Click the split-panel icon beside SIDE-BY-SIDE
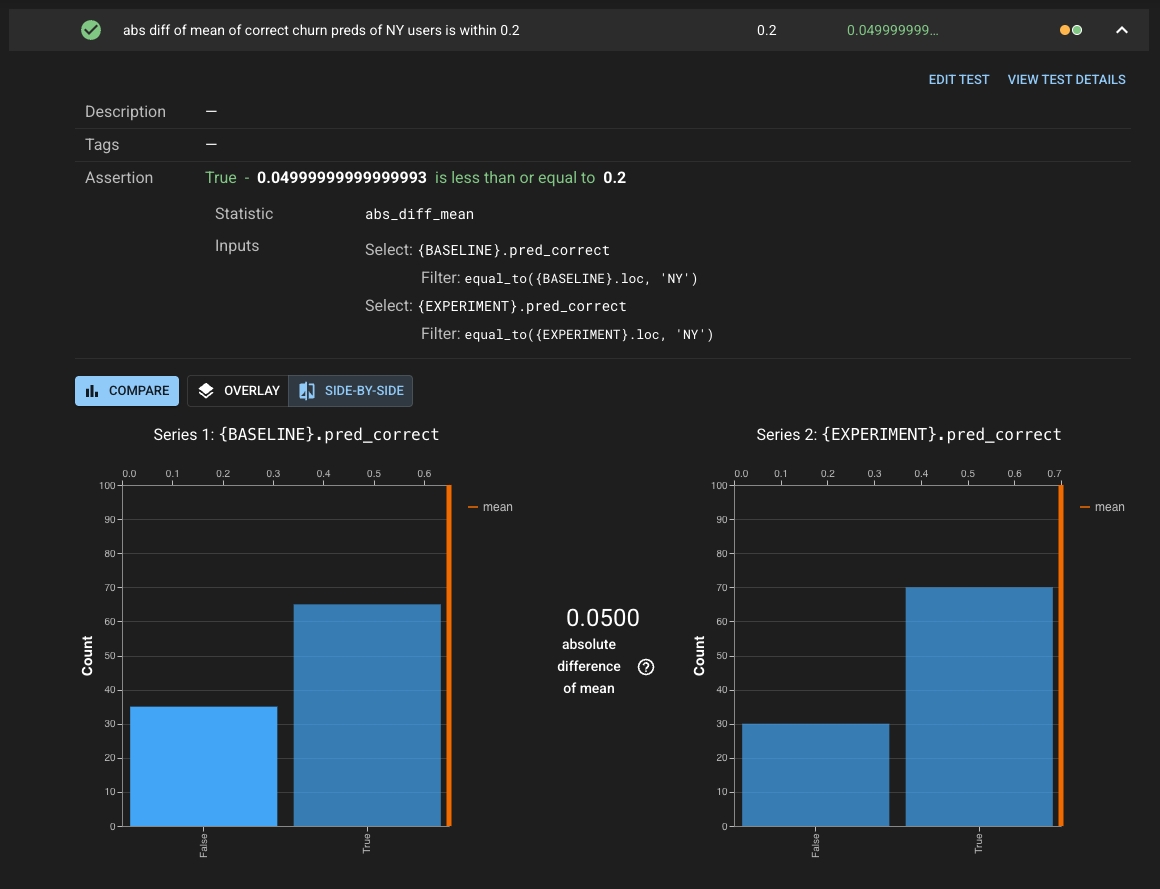The width and height of the screenshot is (1160, 889). coord(307,391)
